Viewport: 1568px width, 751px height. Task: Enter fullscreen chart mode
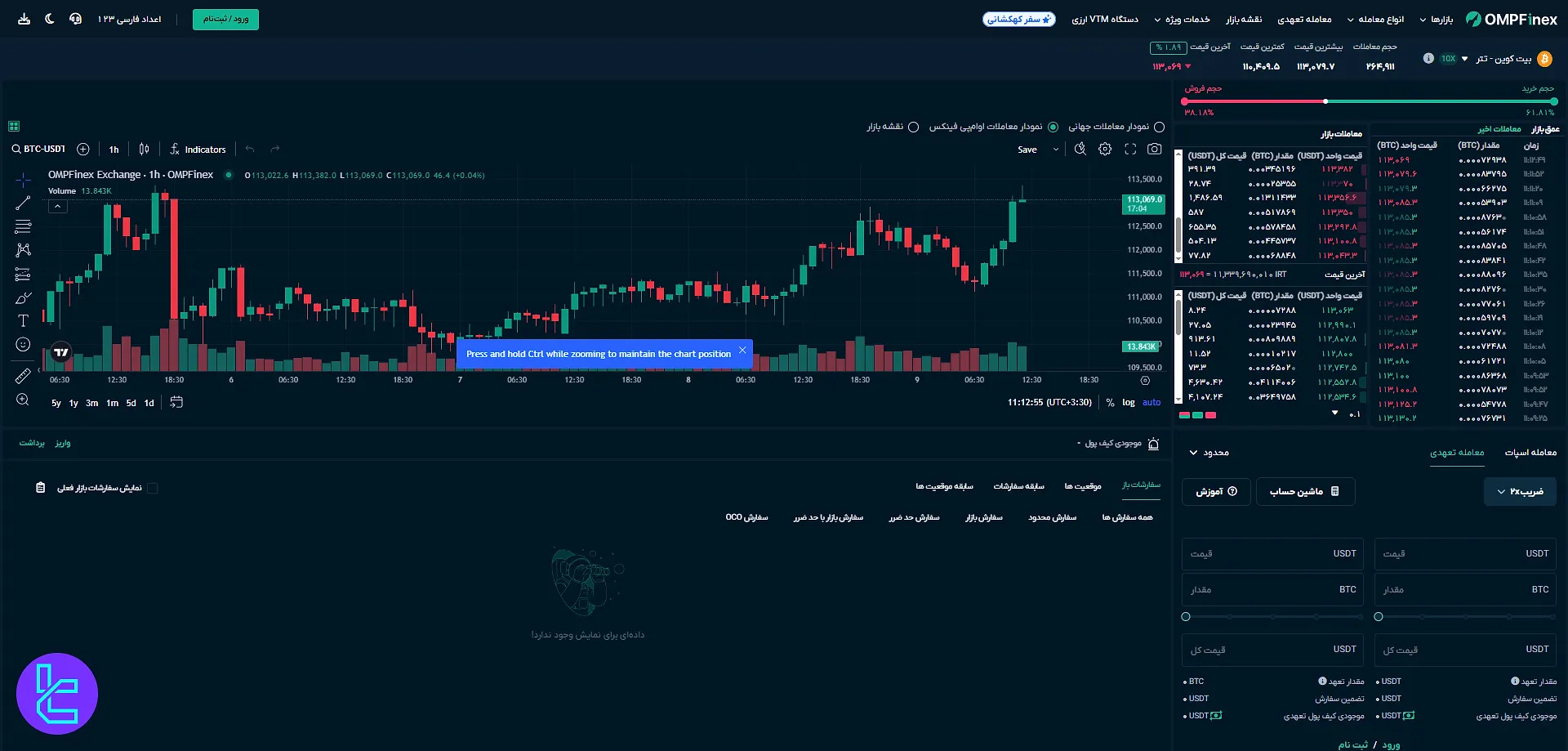(1130, 150)
